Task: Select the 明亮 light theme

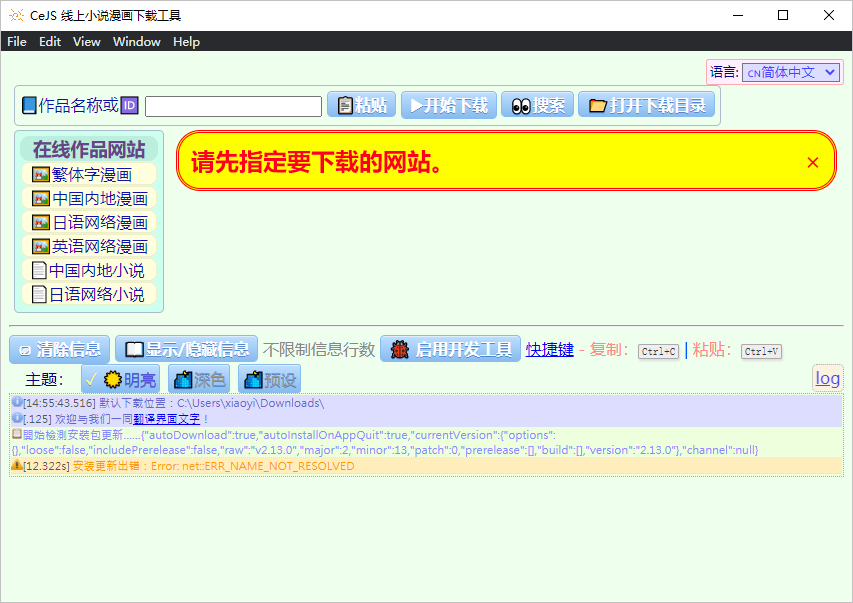Action: (121, 379)
